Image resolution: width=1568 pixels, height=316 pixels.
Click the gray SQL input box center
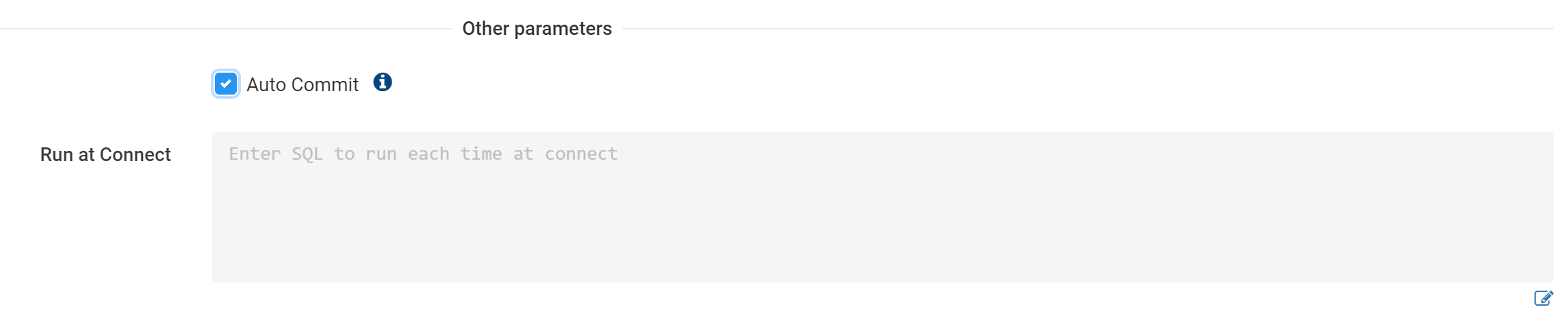click(882, 206)
